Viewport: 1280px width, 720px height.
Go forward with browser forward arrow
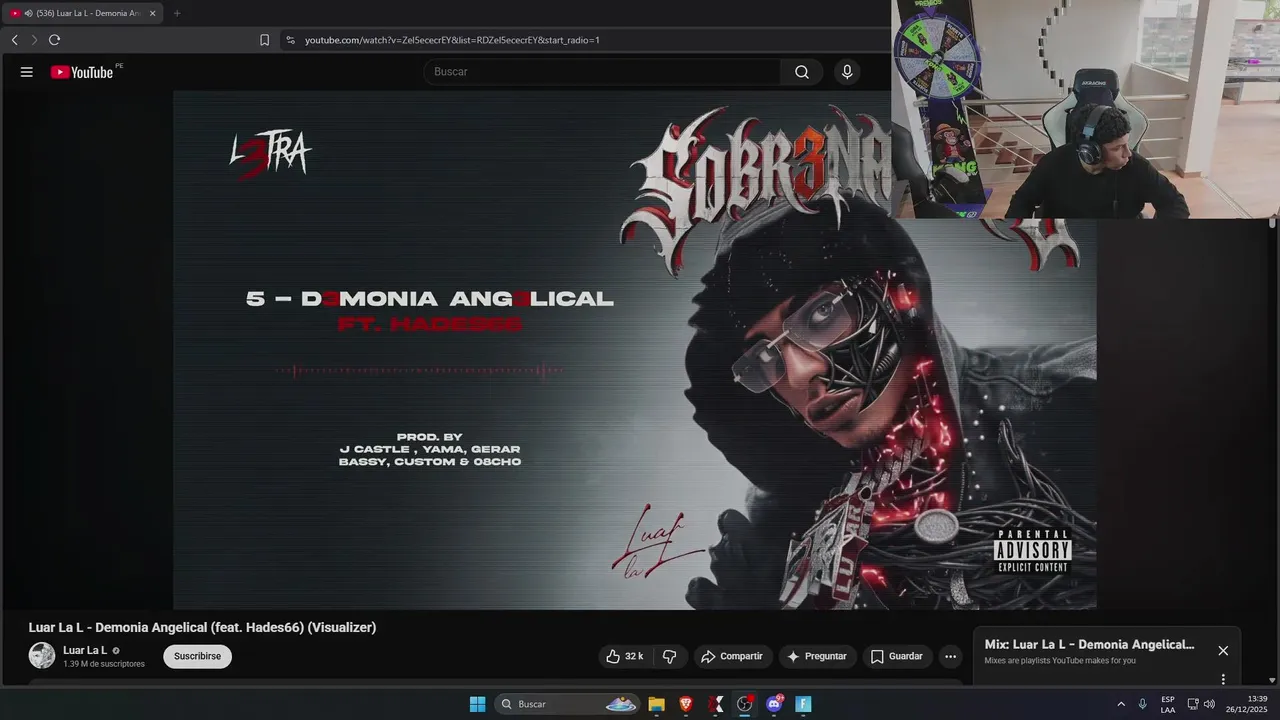tap(34, 40)
